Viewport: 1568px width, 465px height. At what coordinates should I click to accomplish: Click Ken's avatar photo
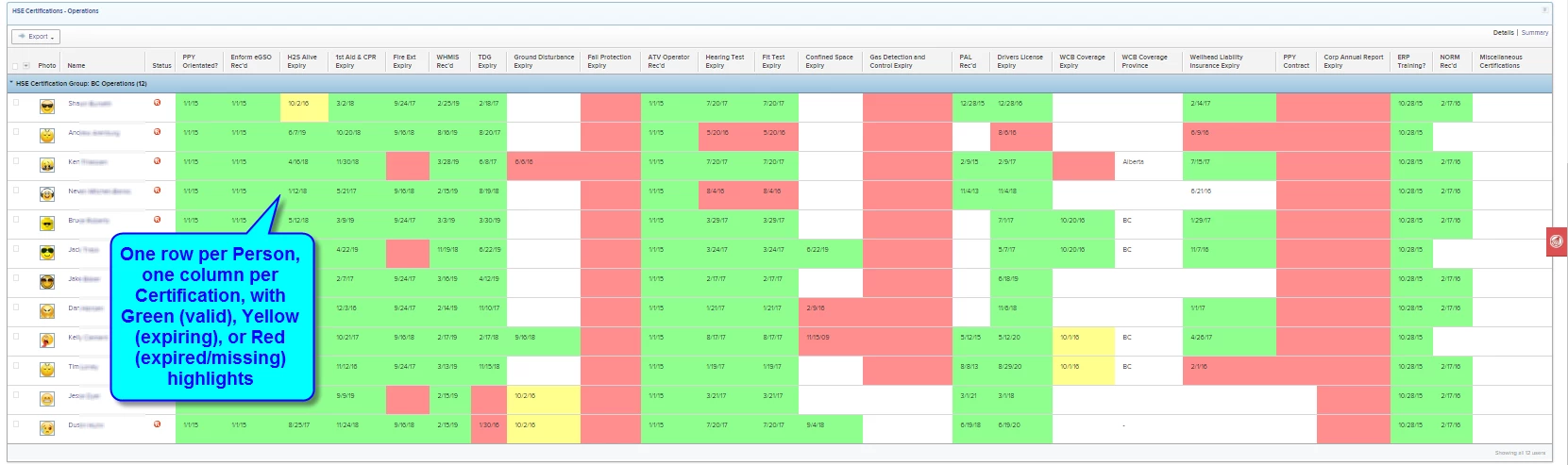click(x=46, y=165)
